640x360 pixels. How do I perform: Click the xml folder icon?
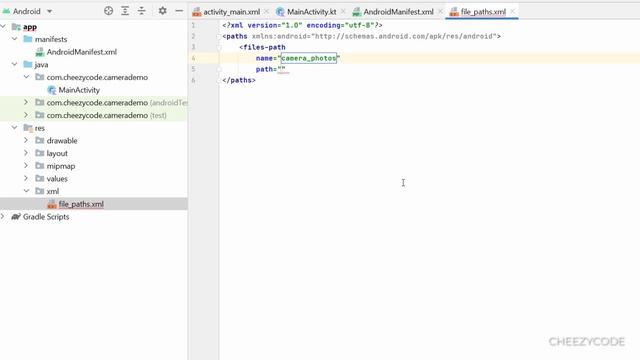click(40, 191)
